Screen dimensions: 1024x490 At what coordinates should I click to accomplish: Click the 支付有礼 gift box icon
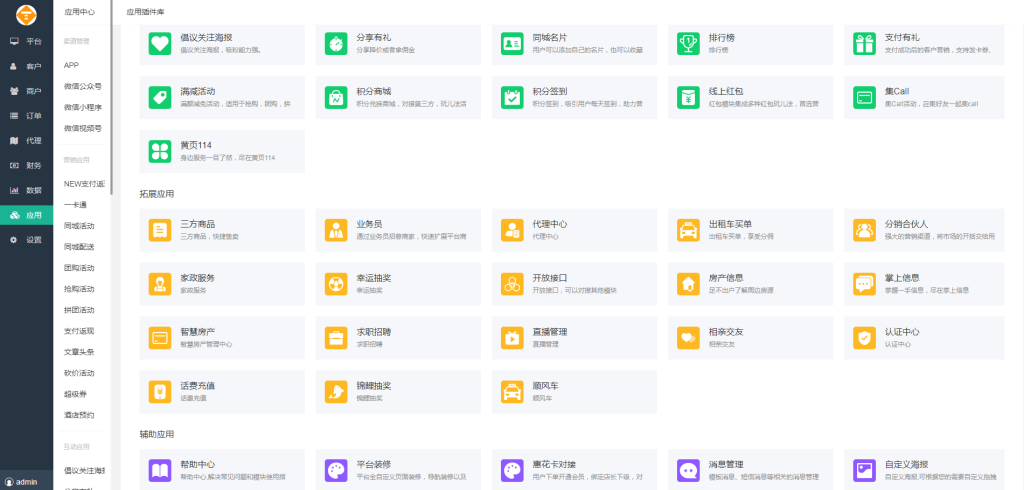tap(864, 44)
